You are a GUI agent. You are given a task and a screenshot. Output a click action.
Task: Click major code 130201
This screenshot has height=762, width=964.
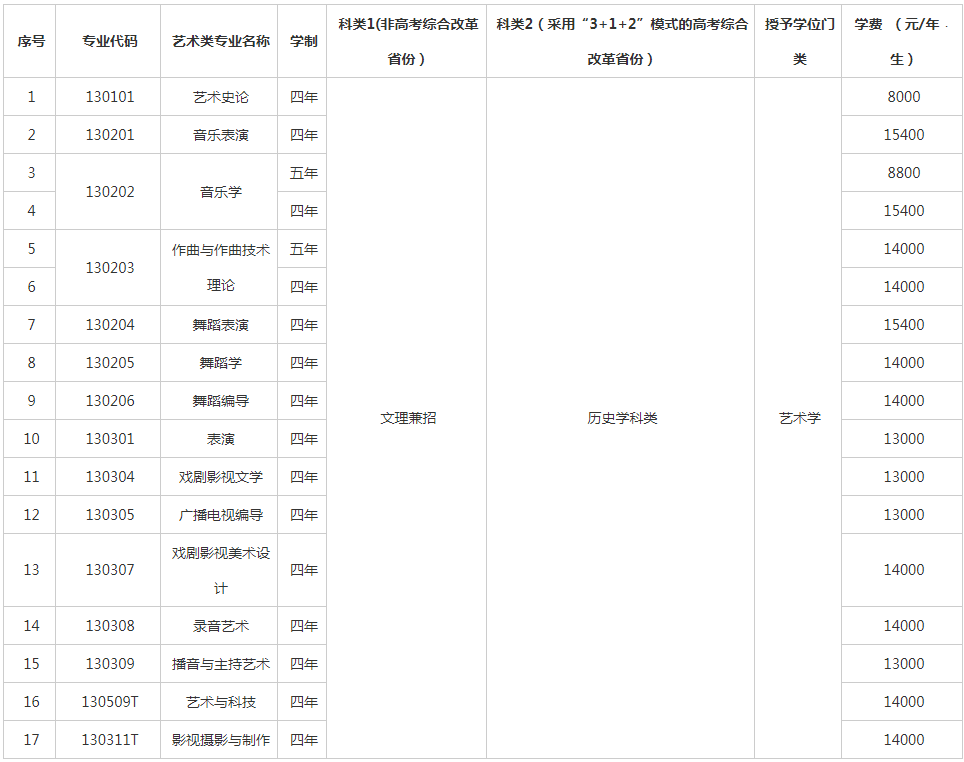(x=109, y=135)
